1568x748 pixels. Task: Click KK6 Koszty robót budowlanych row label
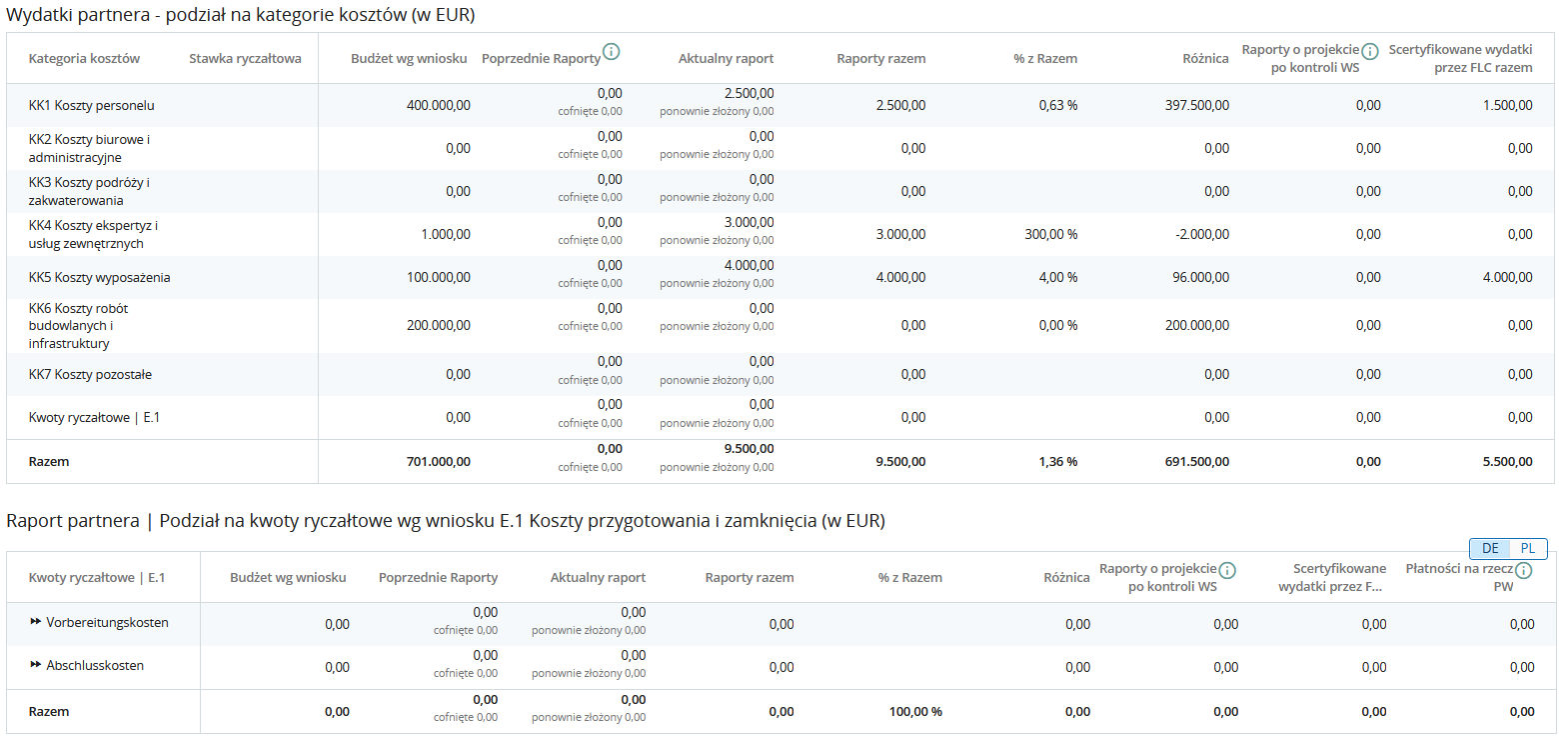[x=78, y=325]
